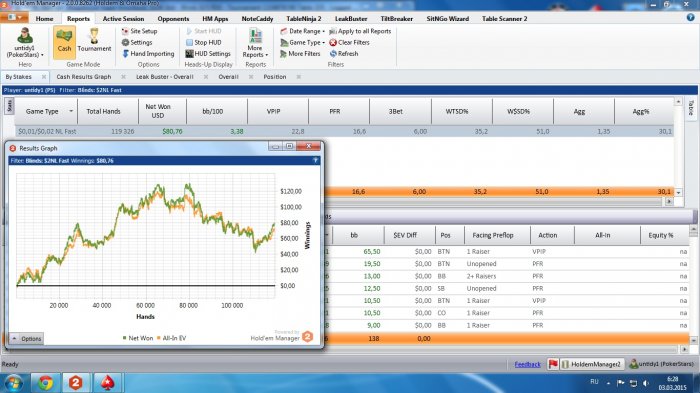The image size is (700, 393).
Task: Open the Game Type filter dropdown
Action: pyautogui.click(x=302, y=42)
